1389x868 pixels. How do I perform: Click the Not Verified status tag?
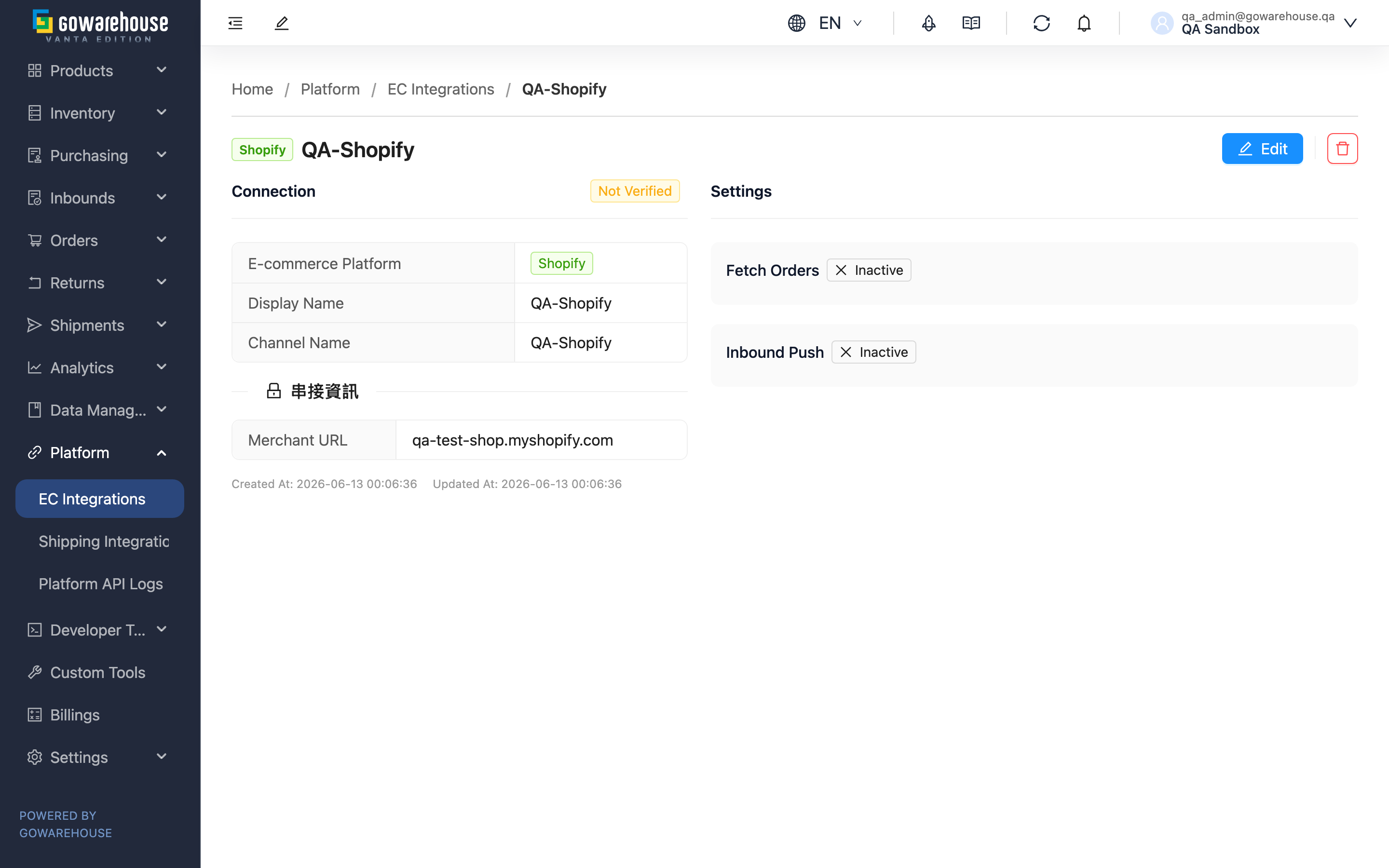click(x=635, y=191)
